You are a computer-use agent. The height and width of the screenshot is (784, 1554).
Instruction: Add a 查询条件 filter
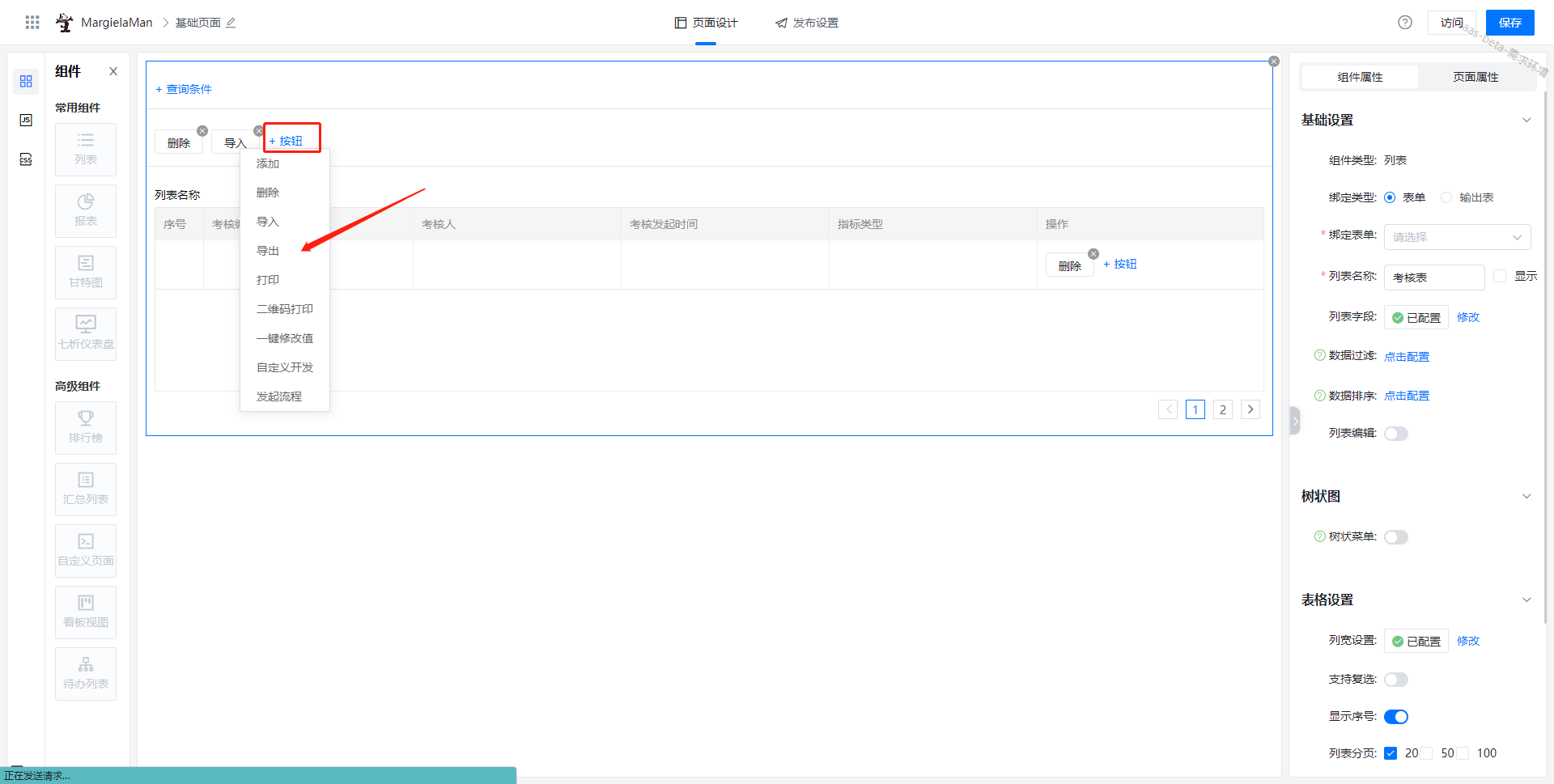tap(184, 89)
